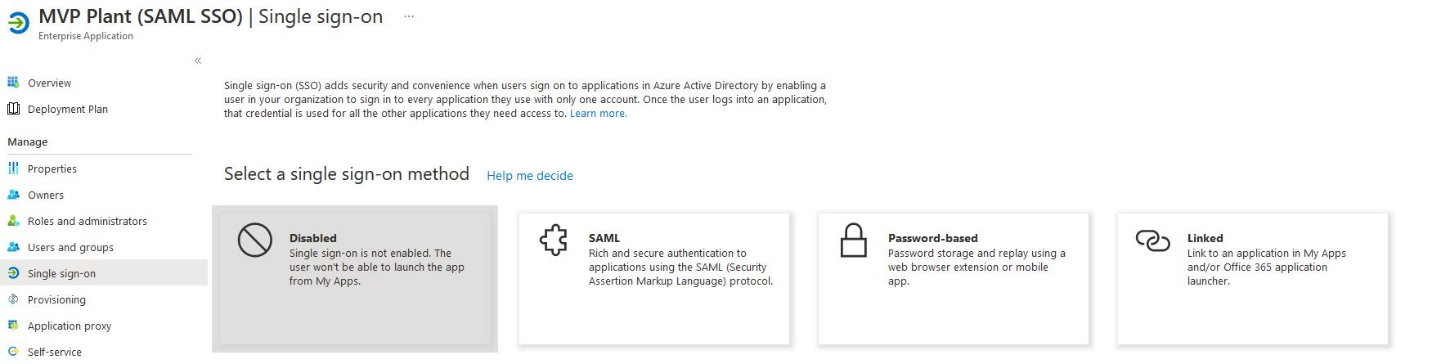Click the Overview icon in sidebar
1432x364 pixels.
pyautogui.click(x=13, y=83)
